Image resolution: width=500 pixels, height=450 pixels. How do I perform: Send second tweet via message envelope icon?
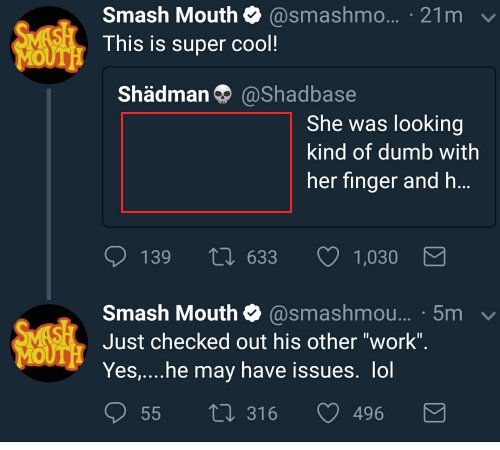(x=434, y=413)
